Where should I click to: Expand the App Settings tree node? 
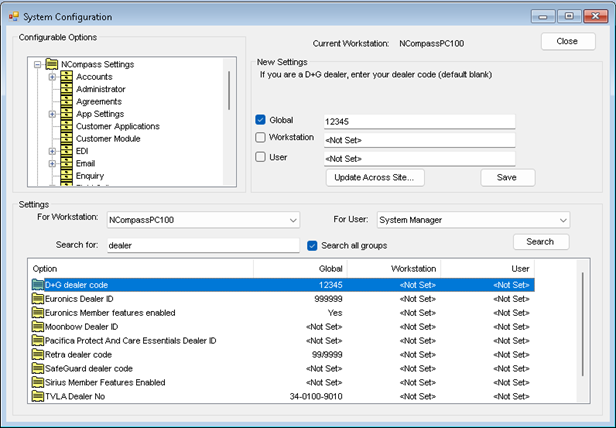(52, 114)
